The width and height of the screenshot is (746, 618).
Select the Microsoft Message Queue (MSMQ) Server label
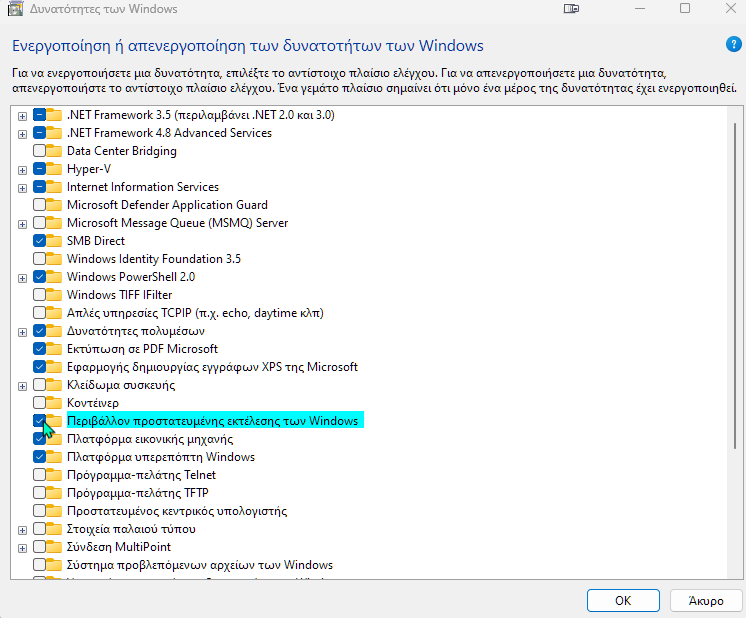click(177, 223)
